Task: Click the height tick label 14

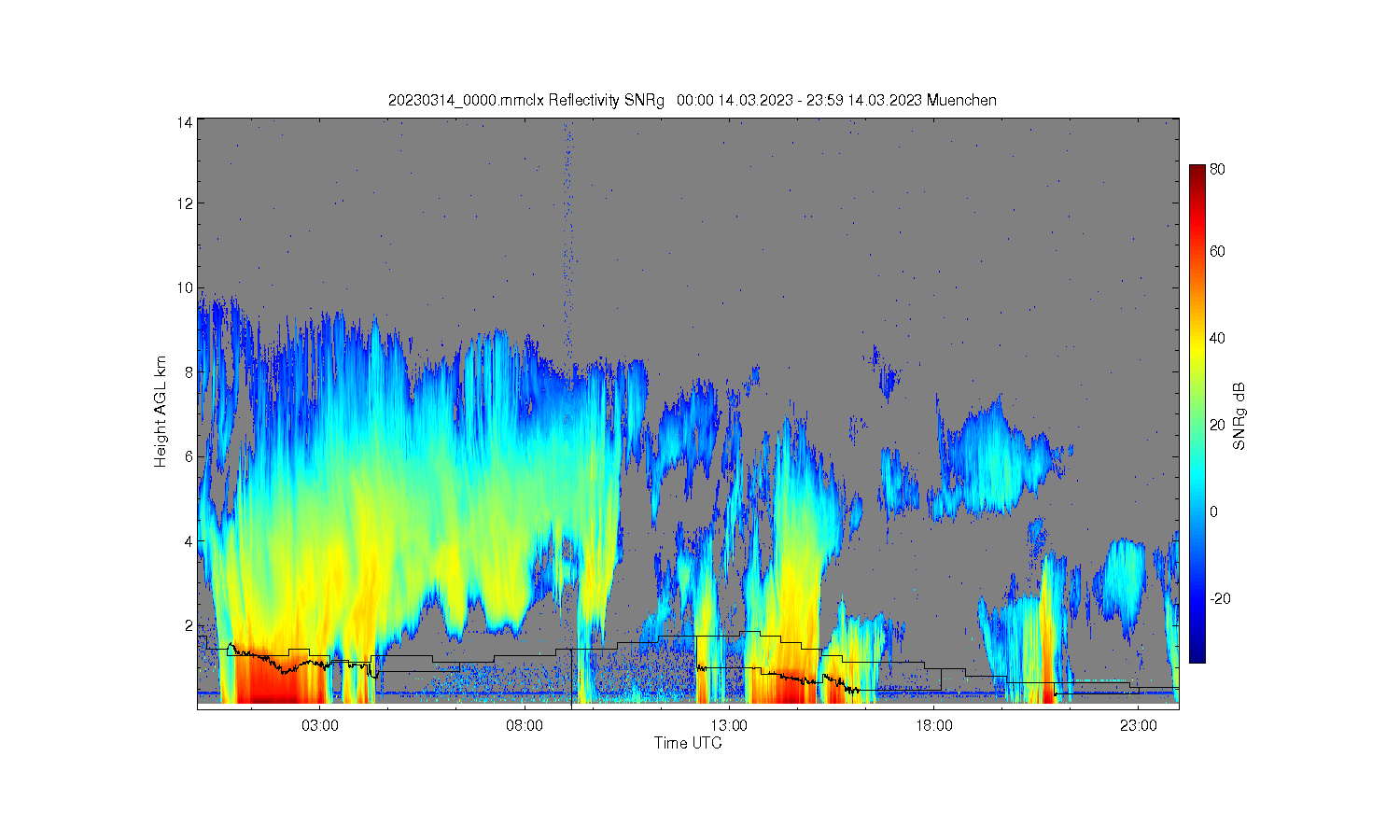Action: 185,122
